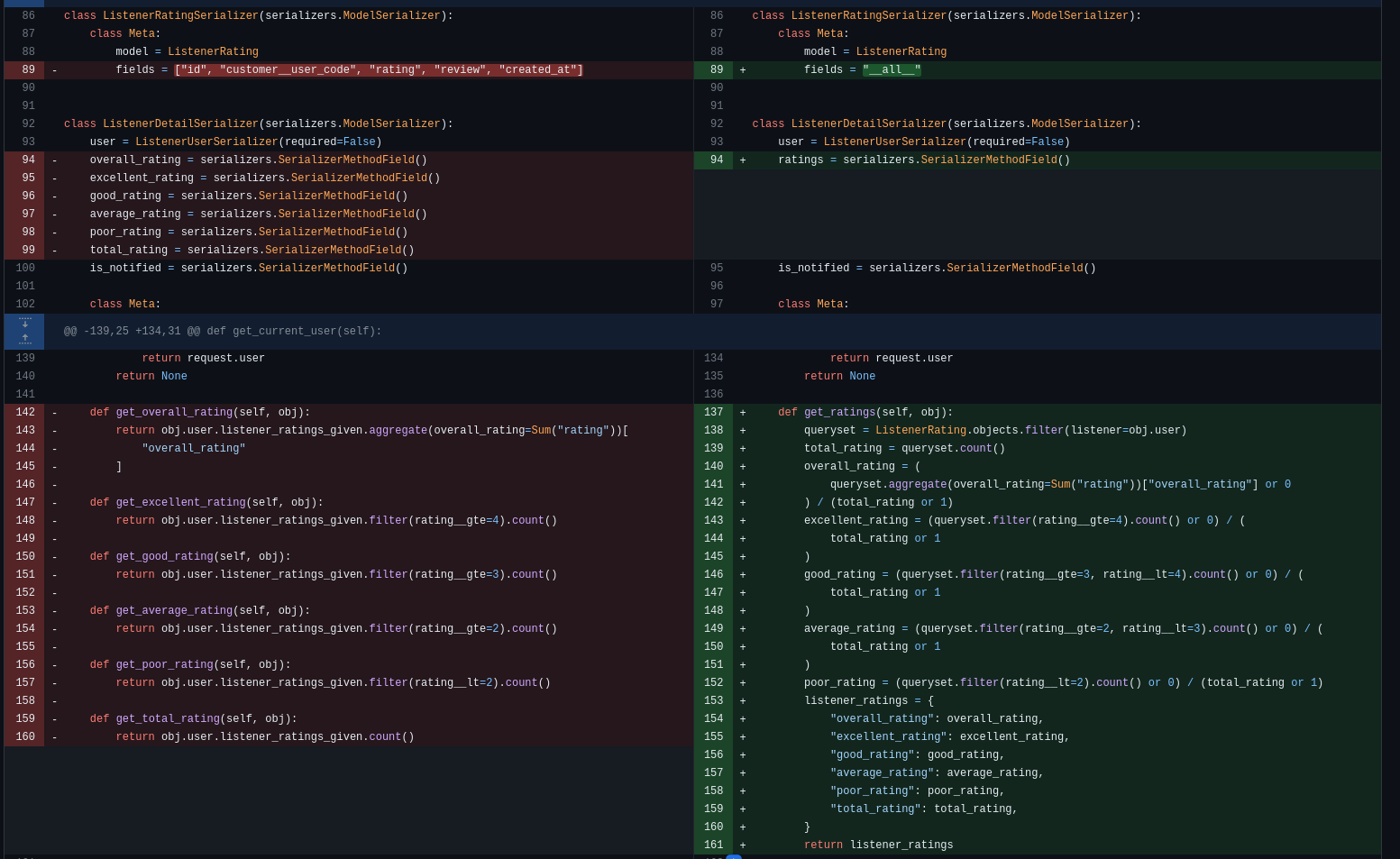Click get_ratings method name on the right
Viewport: 1400px width, 859px height.
[x=839, y=413]
